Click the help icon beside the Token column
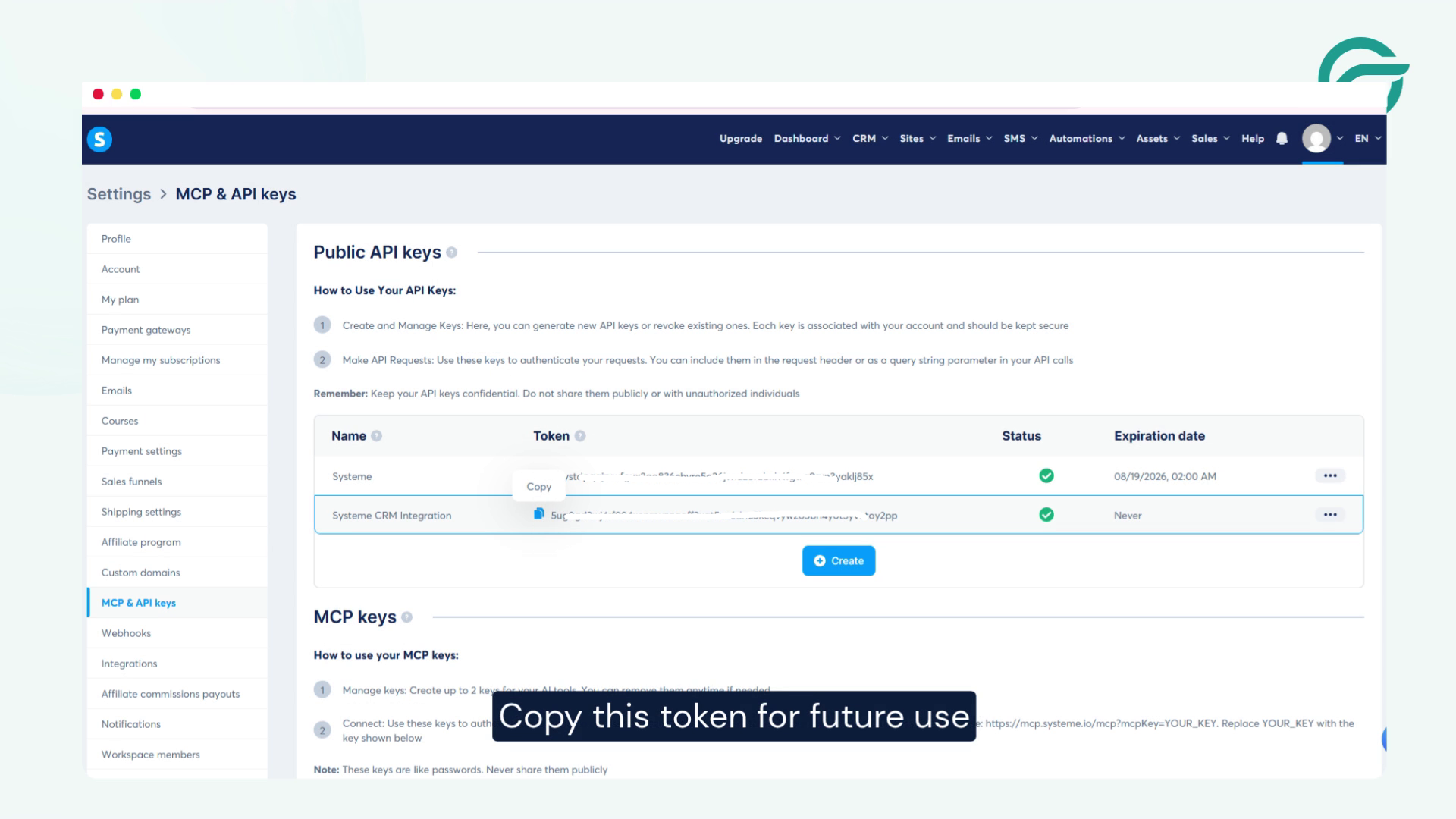The image size is (1456, 819). point(580,436)
